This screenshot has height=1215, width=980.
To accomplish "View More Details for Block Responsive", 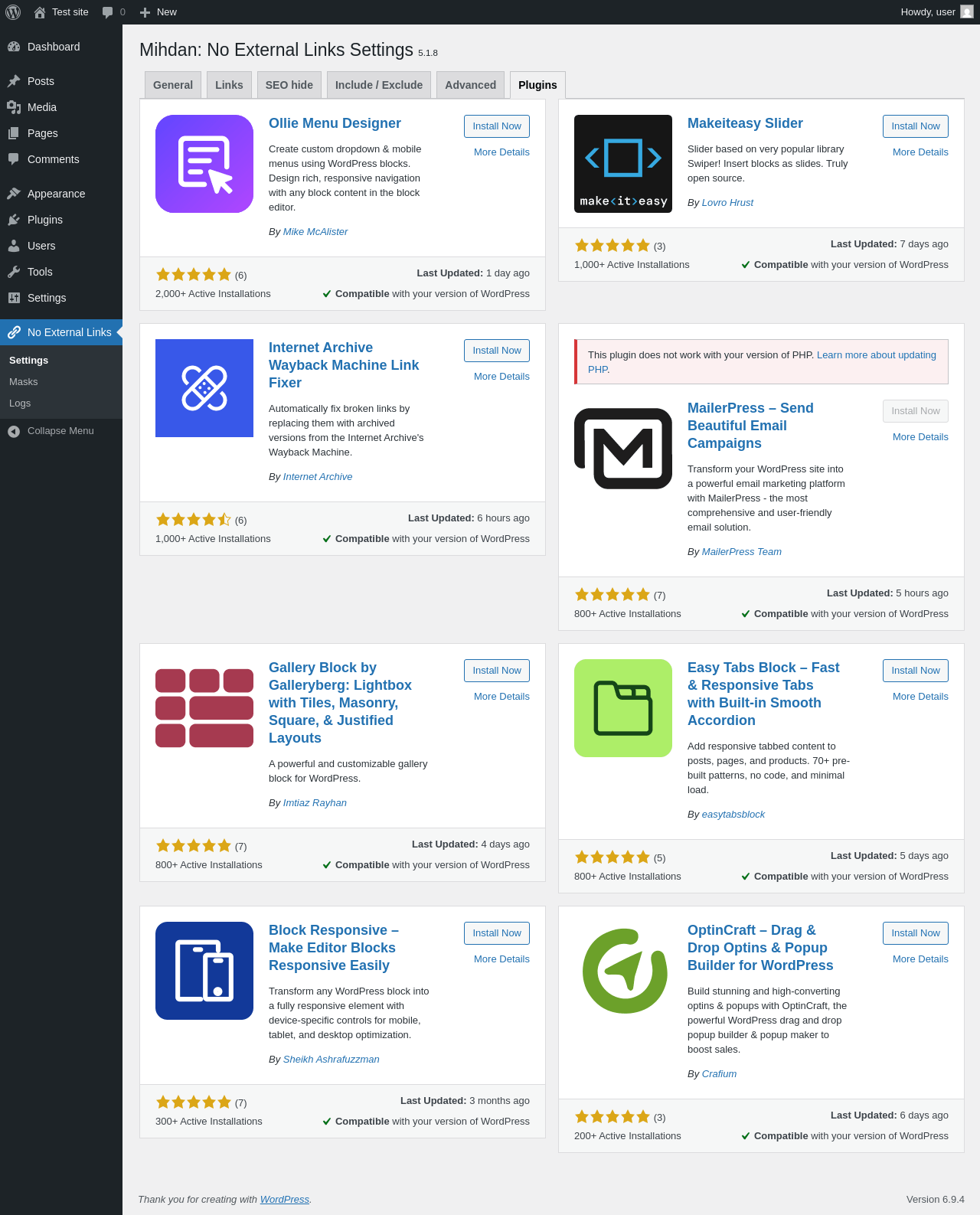I will click(501, 959).
